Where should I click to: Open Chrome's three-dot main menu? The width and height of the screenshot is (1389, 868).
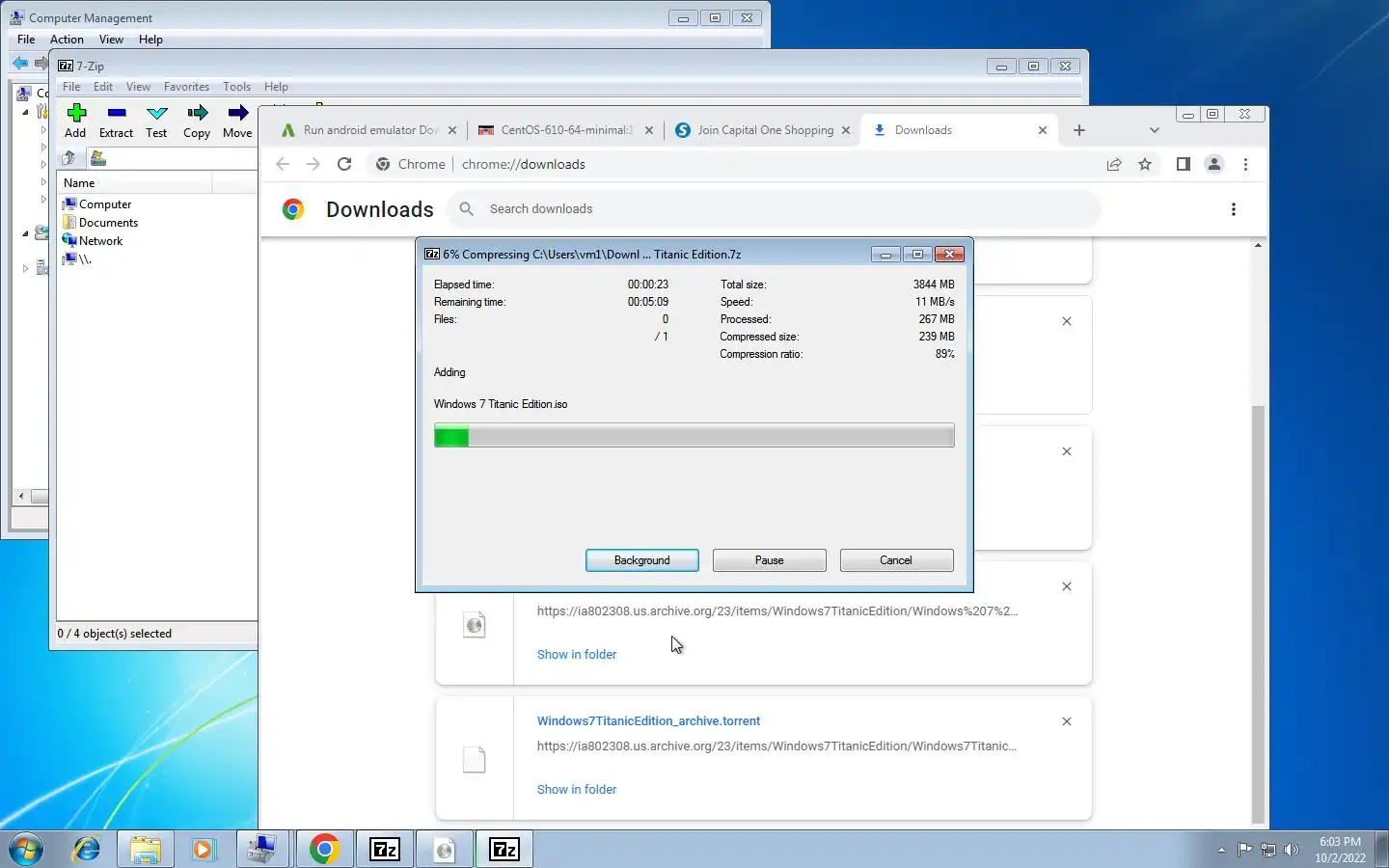pyautogui.click(x=1245, y=164)
